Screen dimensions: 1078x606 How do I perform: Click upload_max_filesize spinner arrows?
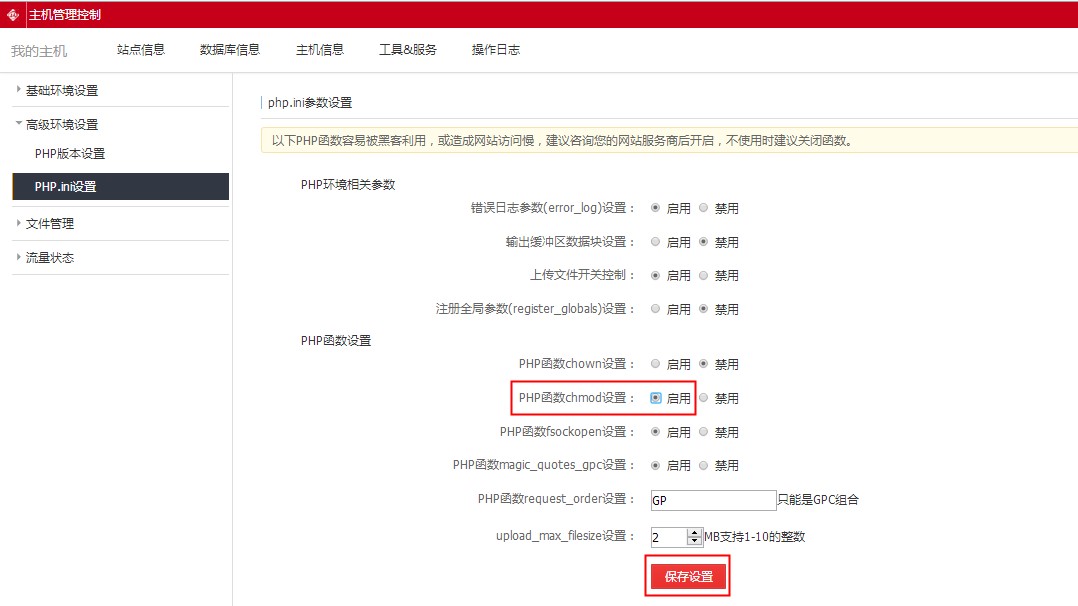(695, 537)
